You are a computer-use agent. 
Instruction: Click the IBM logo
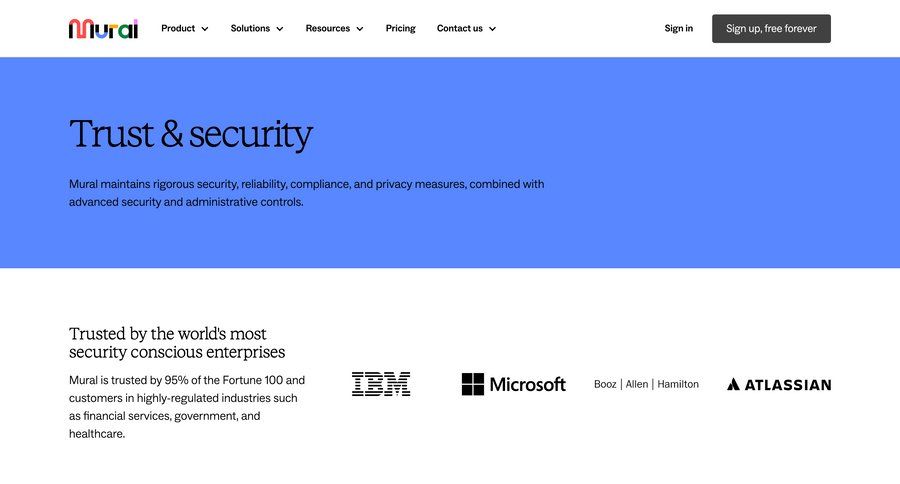381,384
